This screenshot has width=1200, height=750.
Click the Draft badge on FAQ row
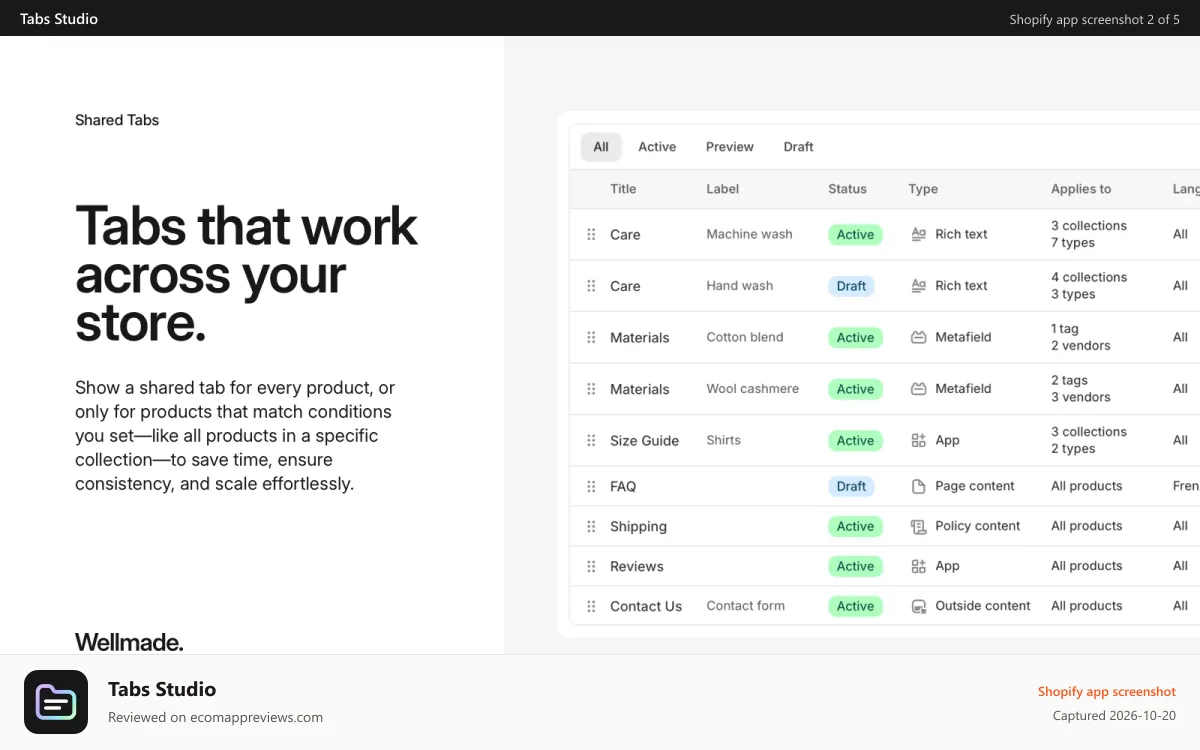pyautogui.click(x=851, y=486)
